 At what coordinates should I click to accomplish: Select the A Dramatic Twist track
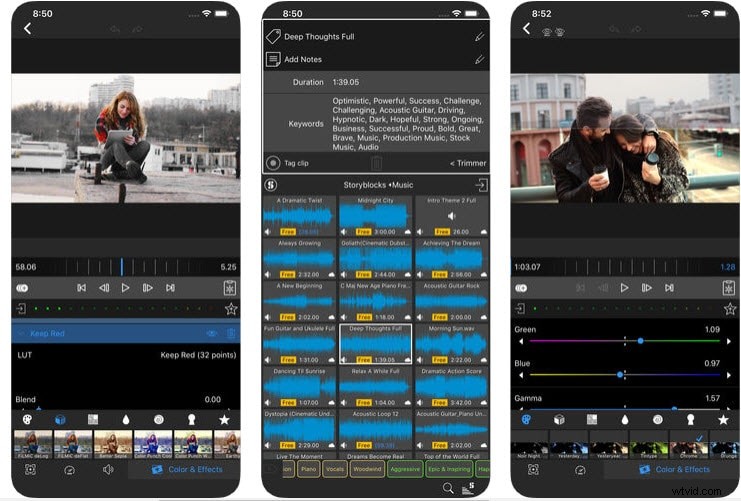[x=300, y=216]
